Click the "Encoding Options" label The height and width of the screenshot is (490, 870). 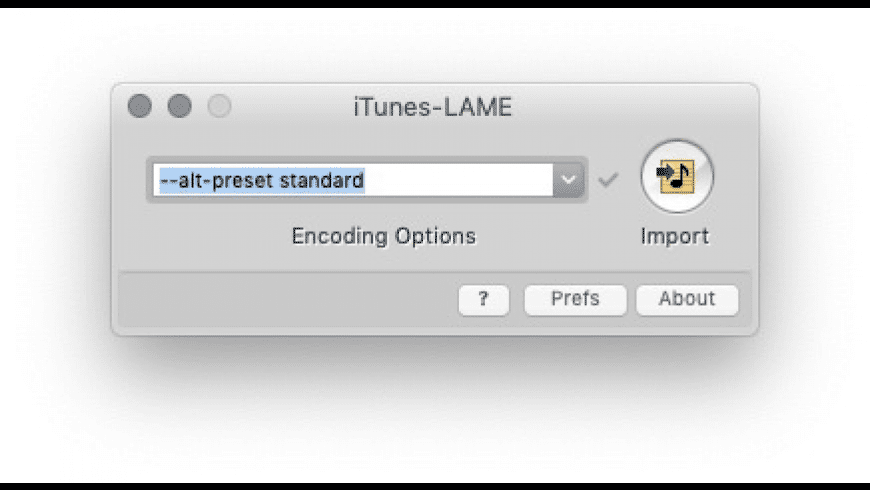point(384,236)
